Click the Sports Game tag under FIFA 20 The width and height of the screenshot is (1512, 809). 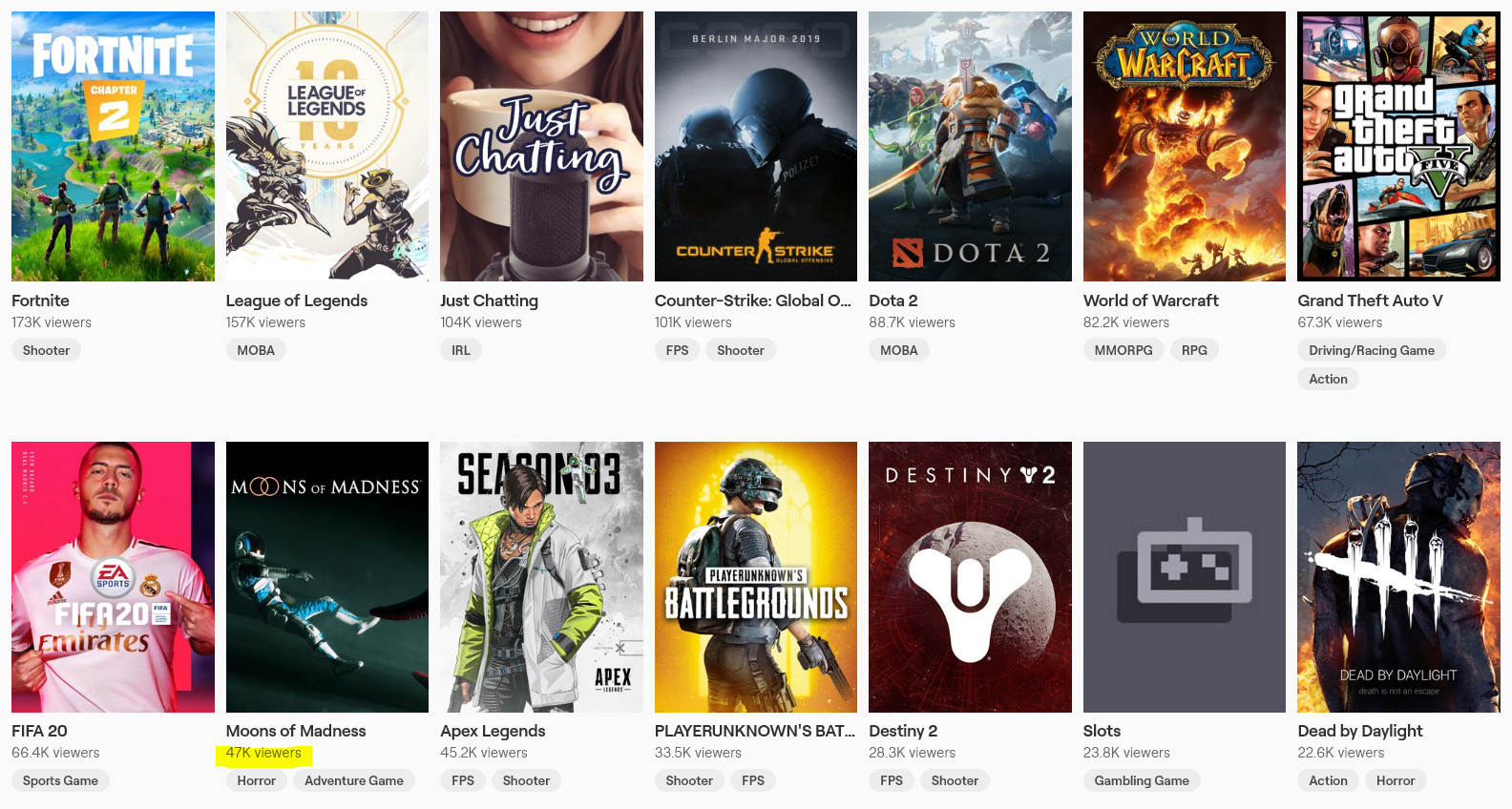[x=60, y=780]
